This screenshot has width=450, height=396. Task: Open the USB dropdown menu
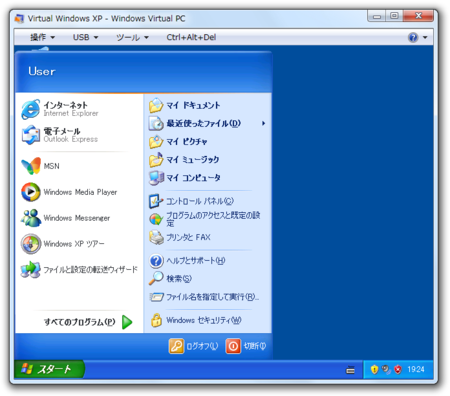click(85, 37)
